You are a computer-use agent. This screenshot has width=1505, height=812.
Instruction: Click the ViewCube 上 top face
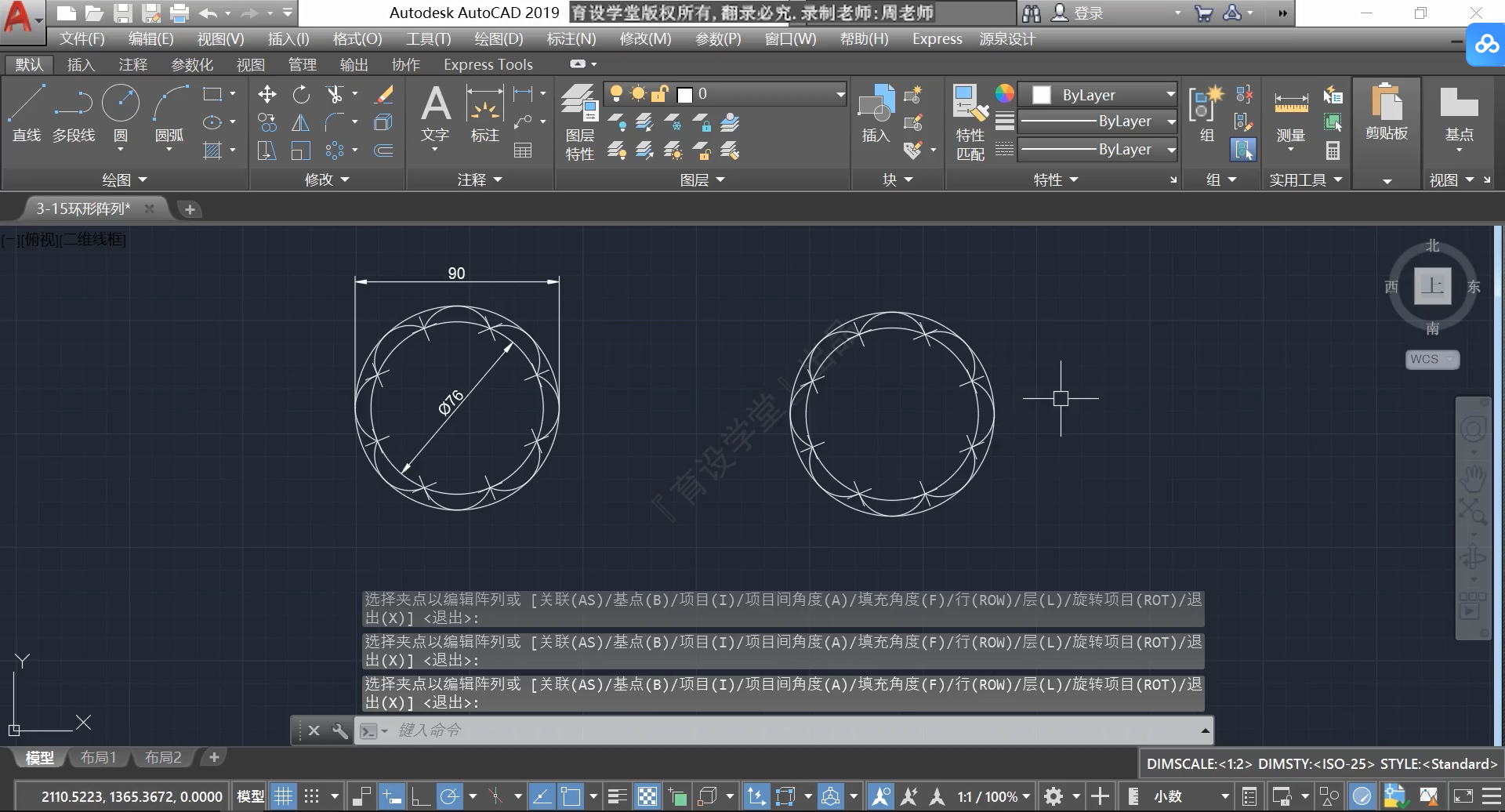[1432, 285]
